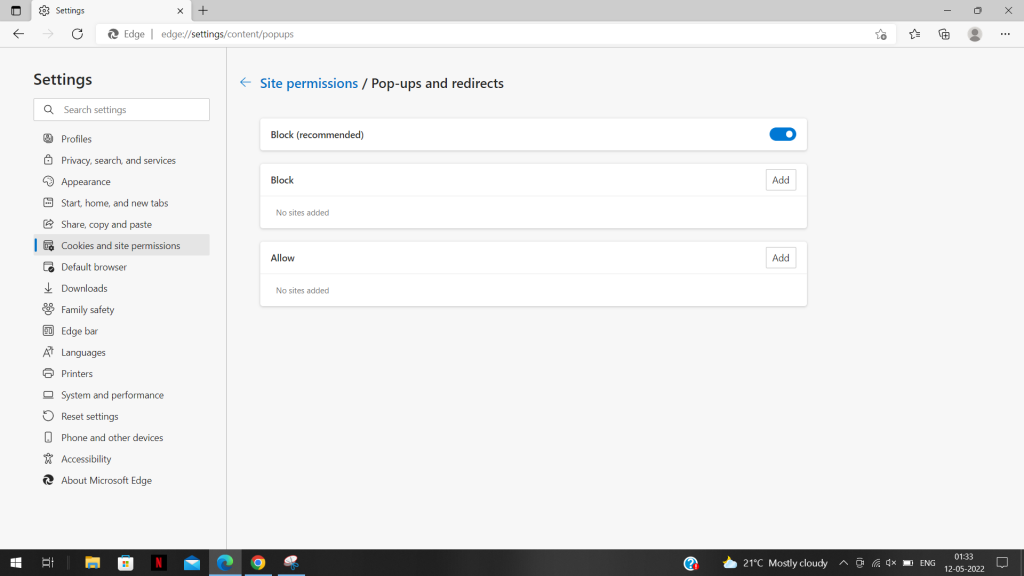Open the Favorites list icon

coord(914,34)
